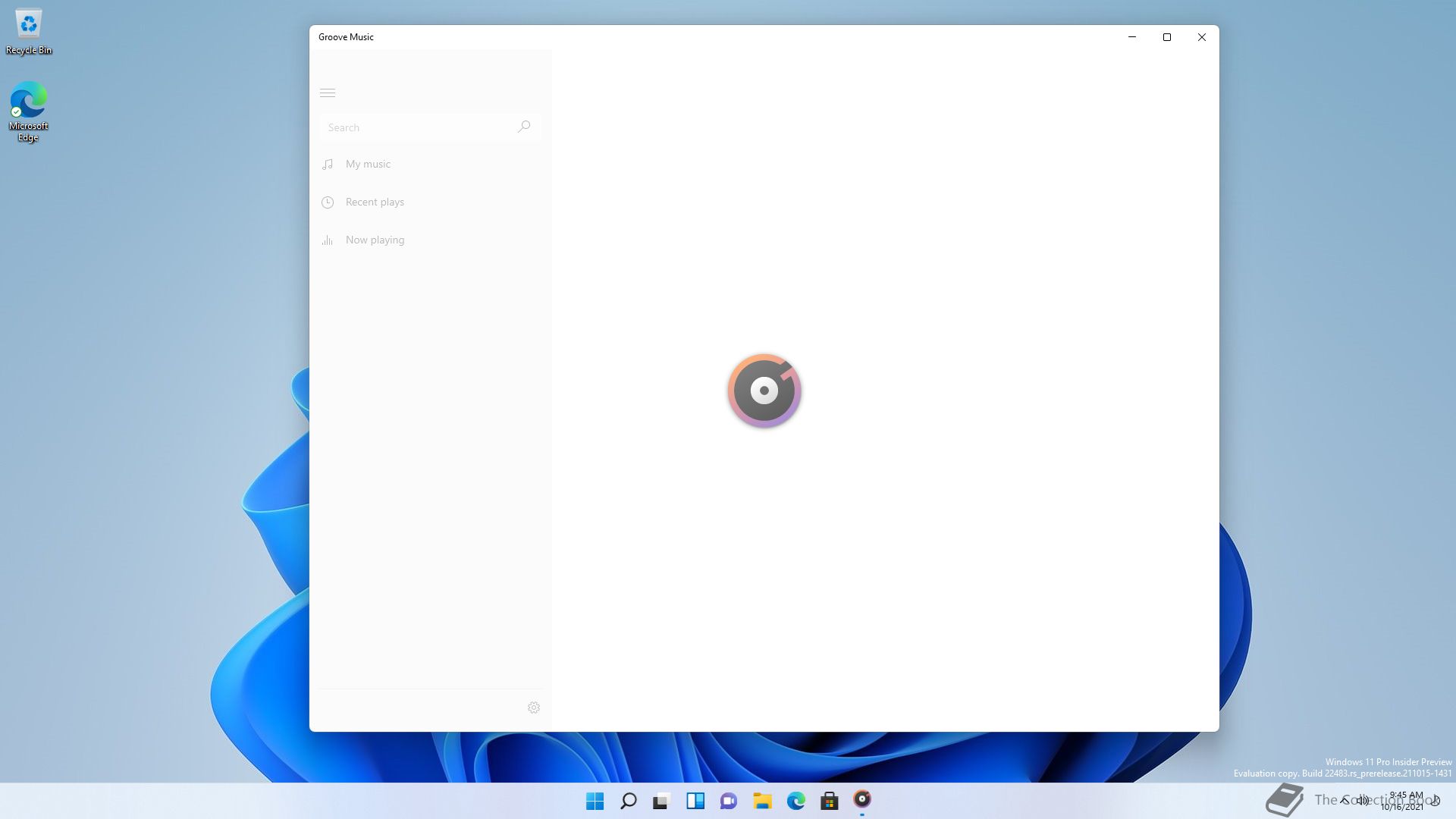Open Microsoft Store from the taskbar
Screen dimensions: 1456x819
pyautogui.click(x=829, y=801)
